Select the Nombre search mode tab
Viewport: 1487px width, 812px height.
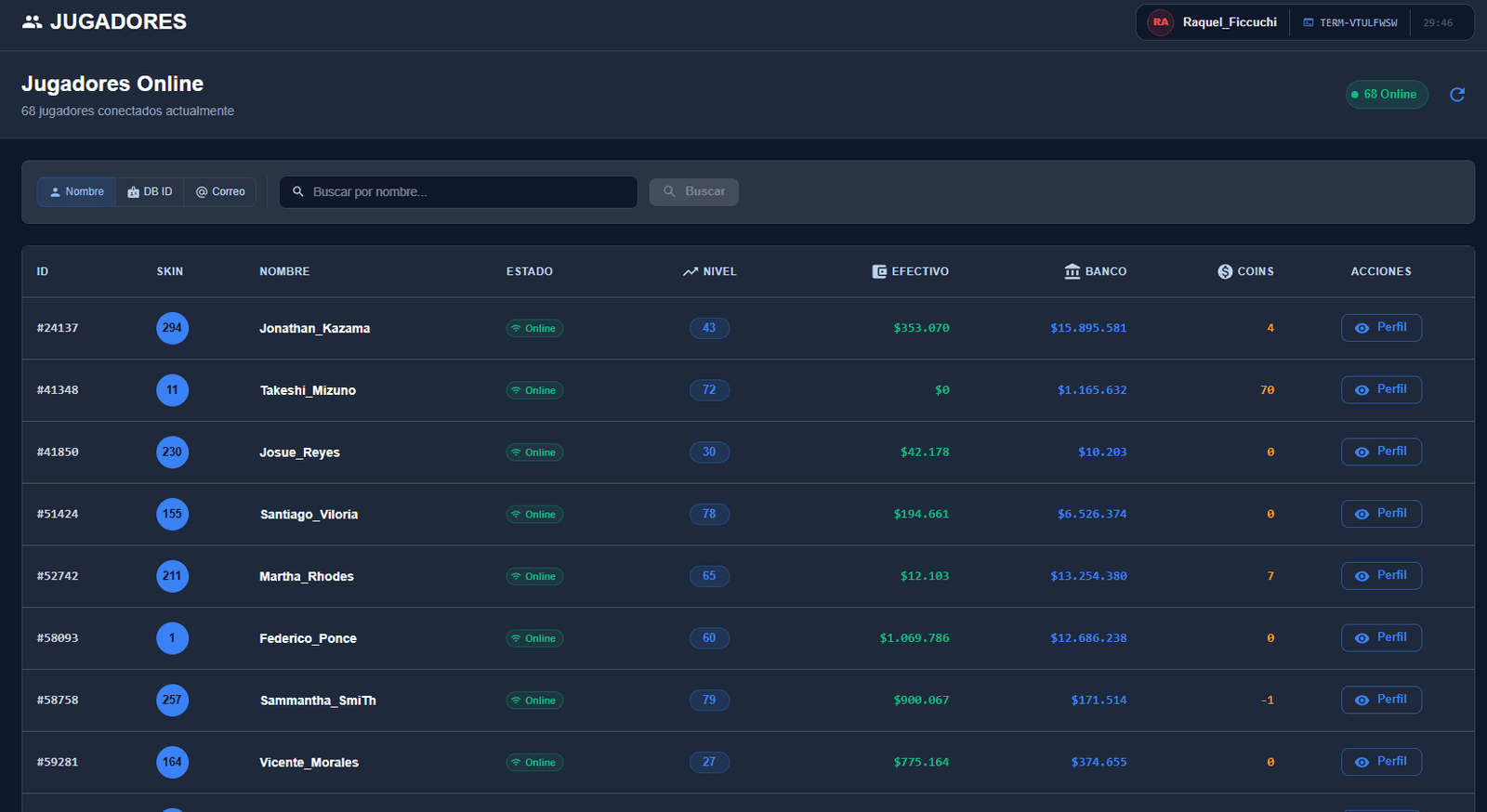[76, 191]
